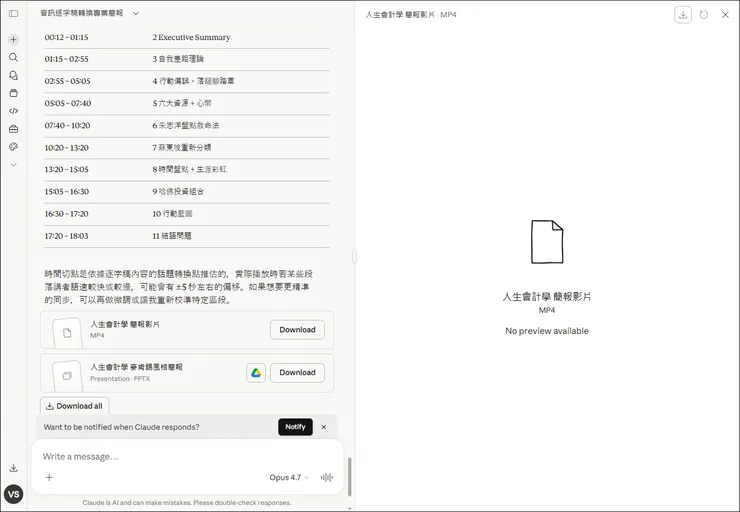Select the time cell '05:05 - 07:40'

pos(68,103)
